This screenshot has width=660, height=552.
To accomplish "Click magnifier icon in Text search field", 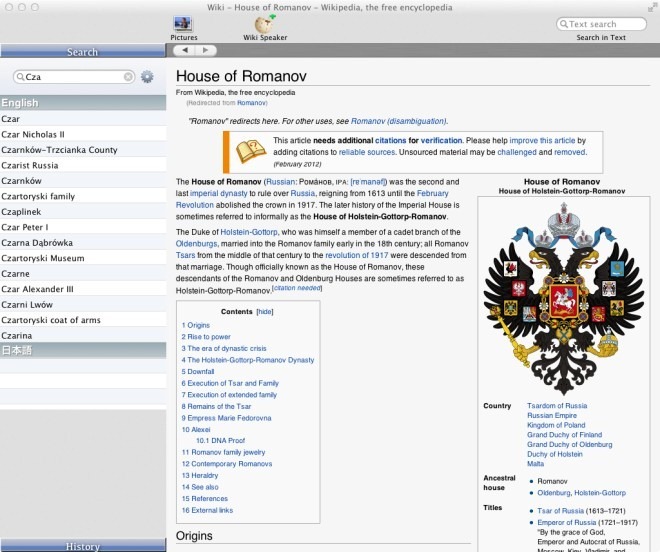I will pyautogui.click(x=564, y=24).
